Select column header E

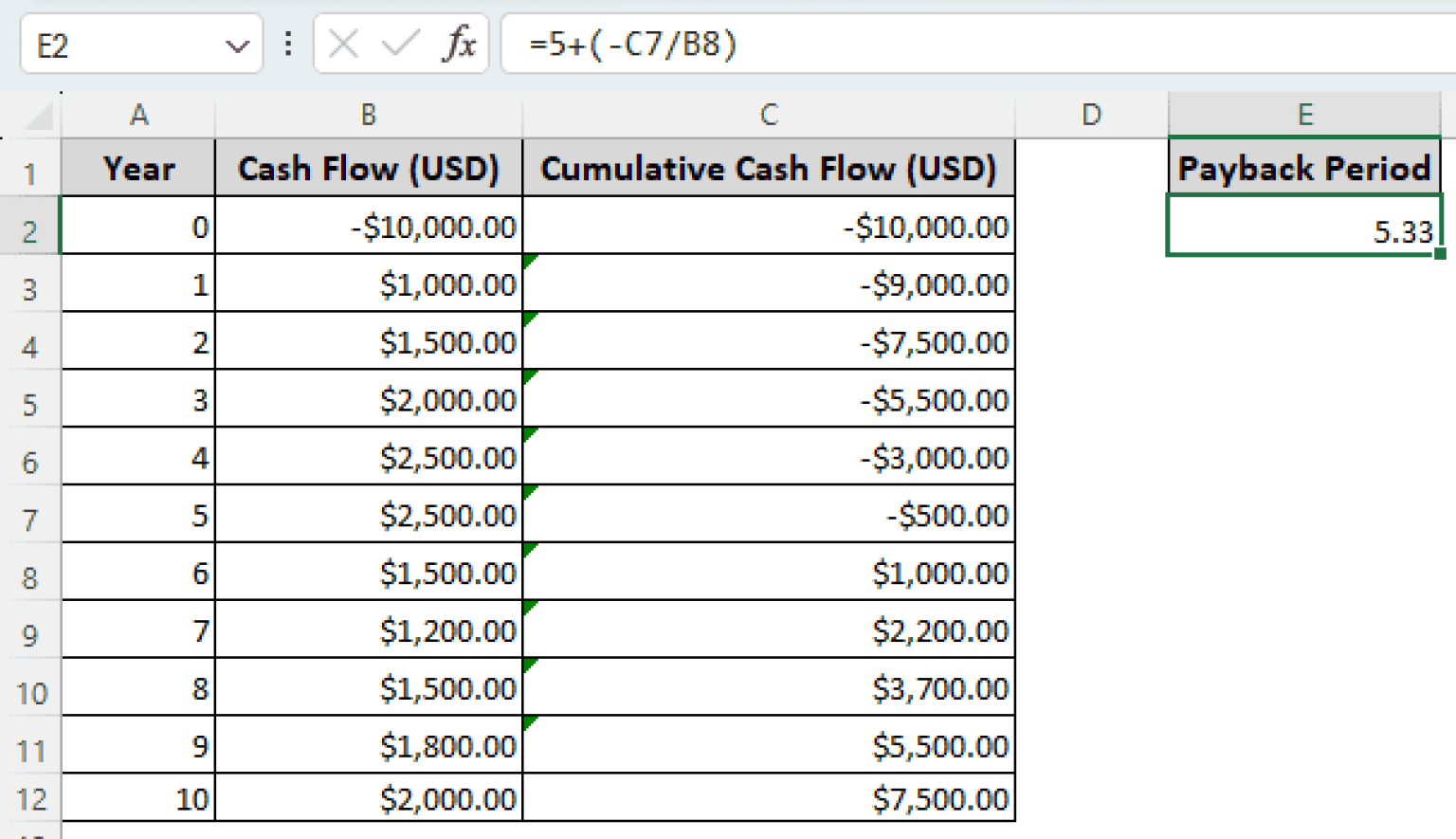pyautogui.click(x=1304, y=114)
